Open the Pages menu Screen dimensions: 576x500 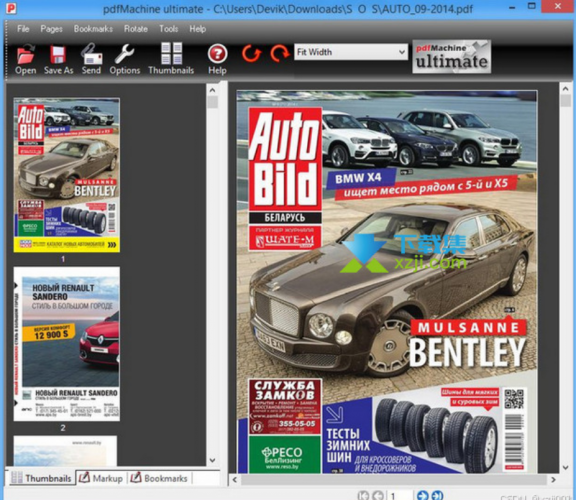pos(51,29)
